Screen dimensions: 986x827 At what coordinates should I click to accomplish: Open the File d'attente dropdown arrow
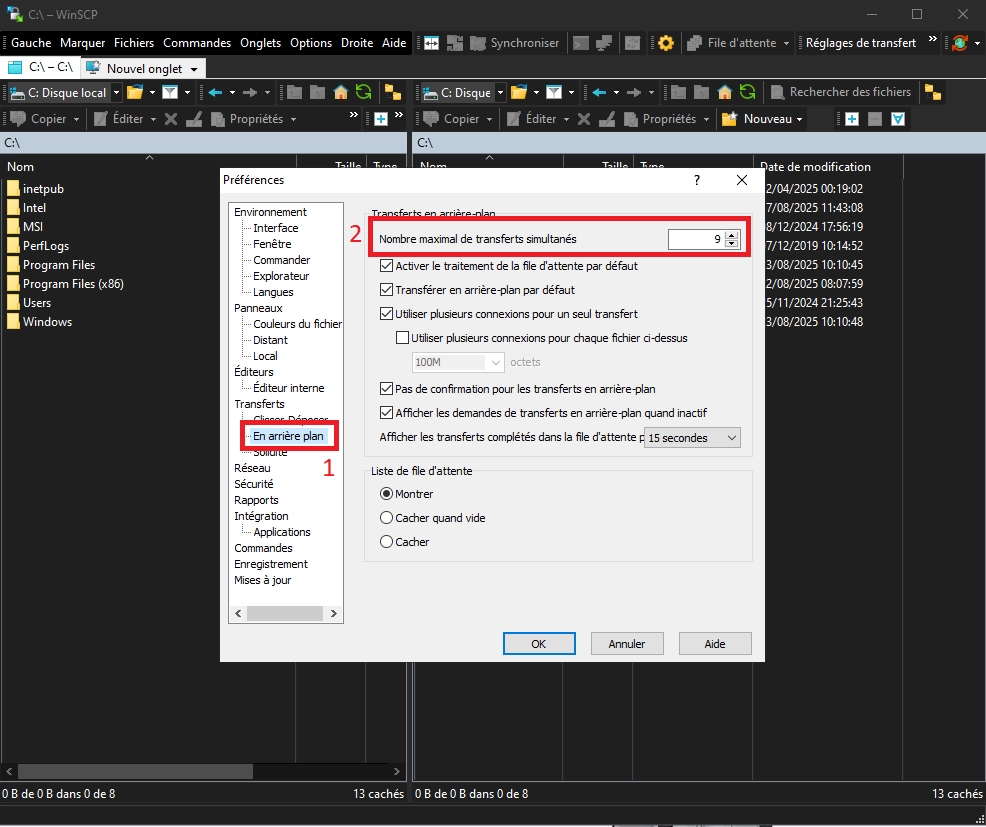coord(786,43)
